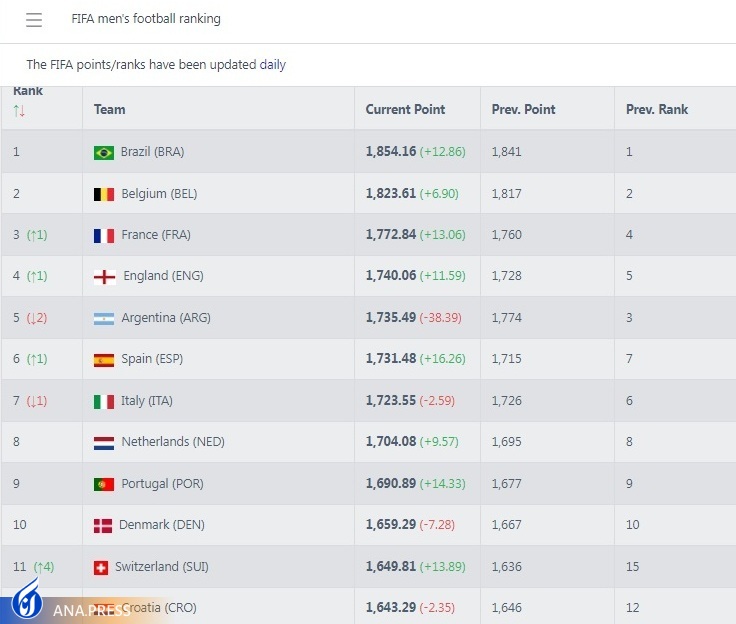
Task: Select the Portugal (POR) team name
Action: click(163, 484)
